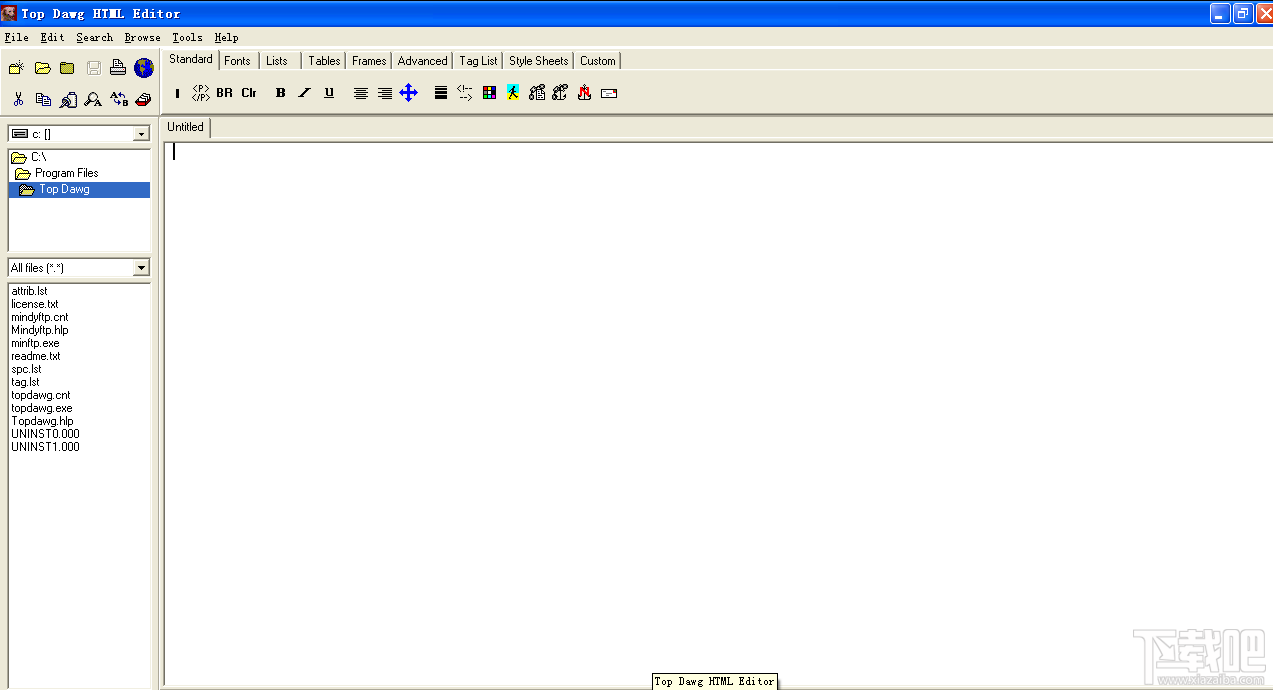Click the Open file folder icon
The height and width of the screenshot is (690, 1273).
coord(42,68)
